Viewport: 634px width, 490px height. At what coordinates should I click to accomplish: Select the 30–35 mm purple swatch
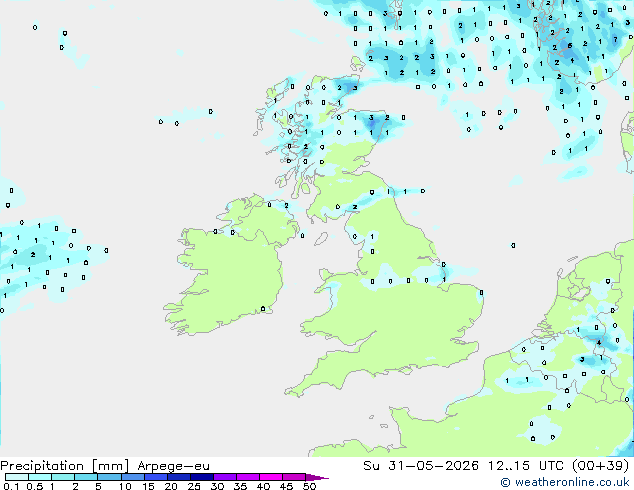point(224,477)
